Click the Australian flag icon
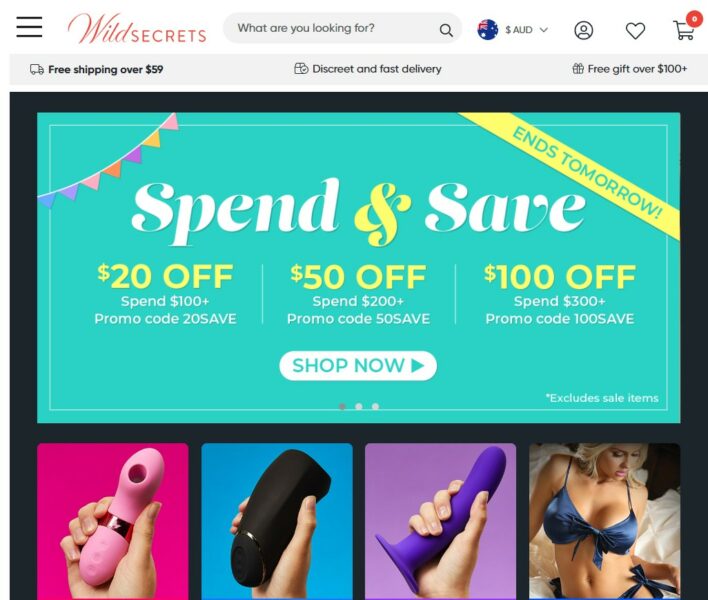This screenshot has height=600, width=708. [x=488, y=30]
